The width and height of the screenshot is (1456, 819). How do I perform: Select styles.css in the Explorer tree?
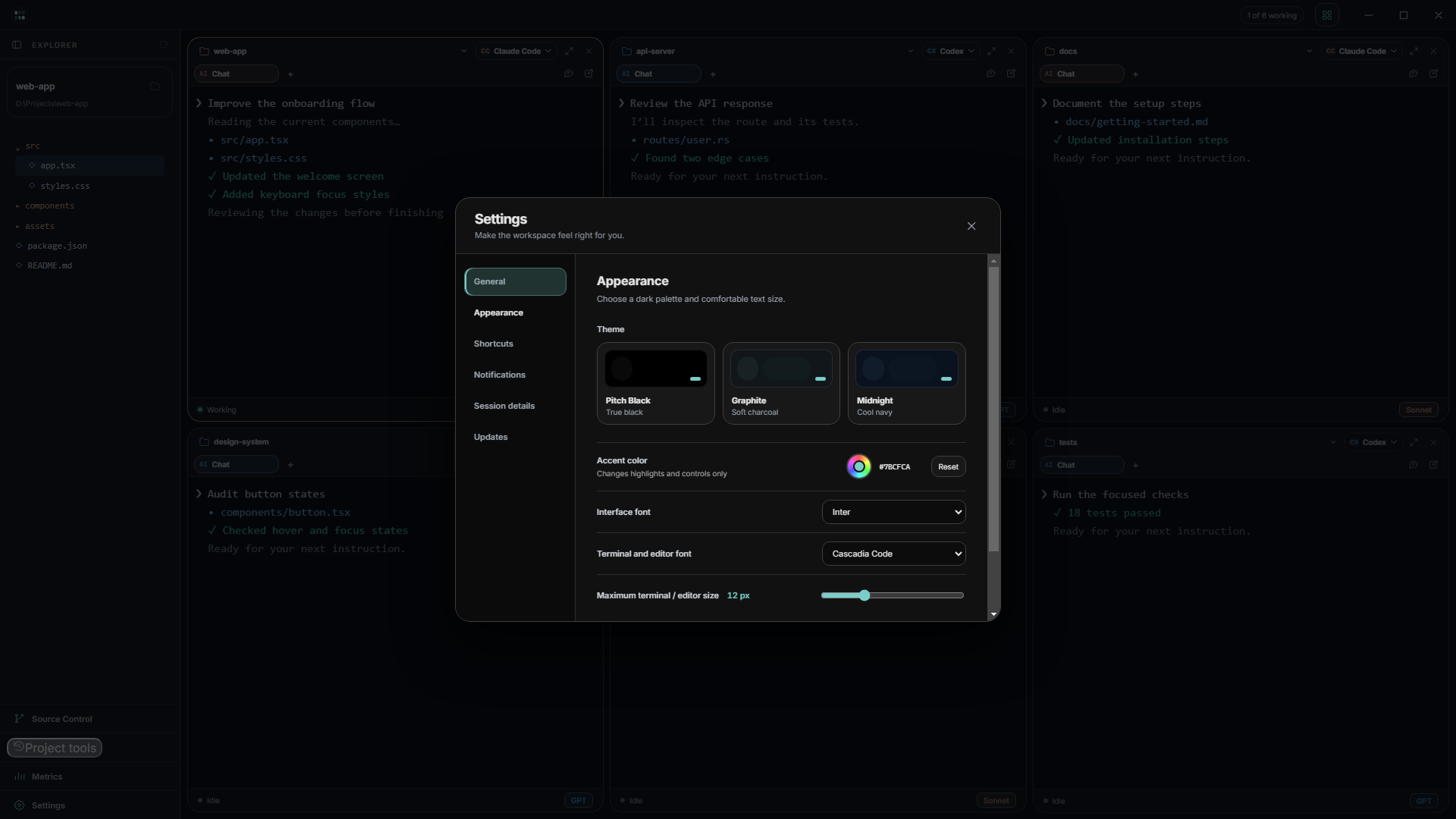click(90, 186)
